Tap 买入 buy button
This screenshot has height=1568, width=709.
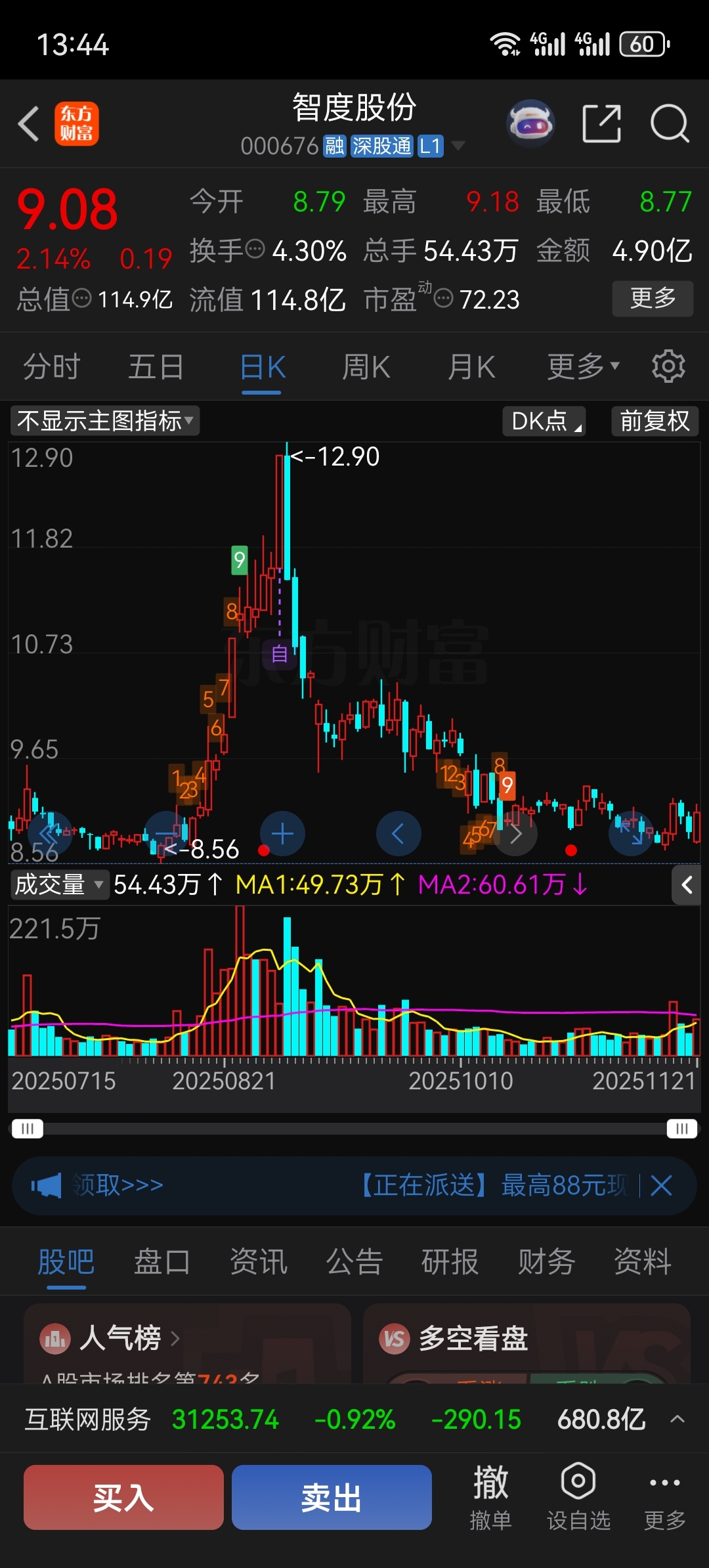coord(123,1497)
